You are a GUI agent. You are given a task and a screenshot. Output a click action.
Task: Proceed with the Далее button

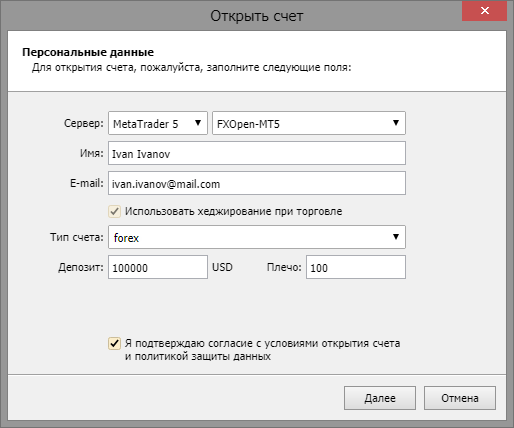click(380, 398)
